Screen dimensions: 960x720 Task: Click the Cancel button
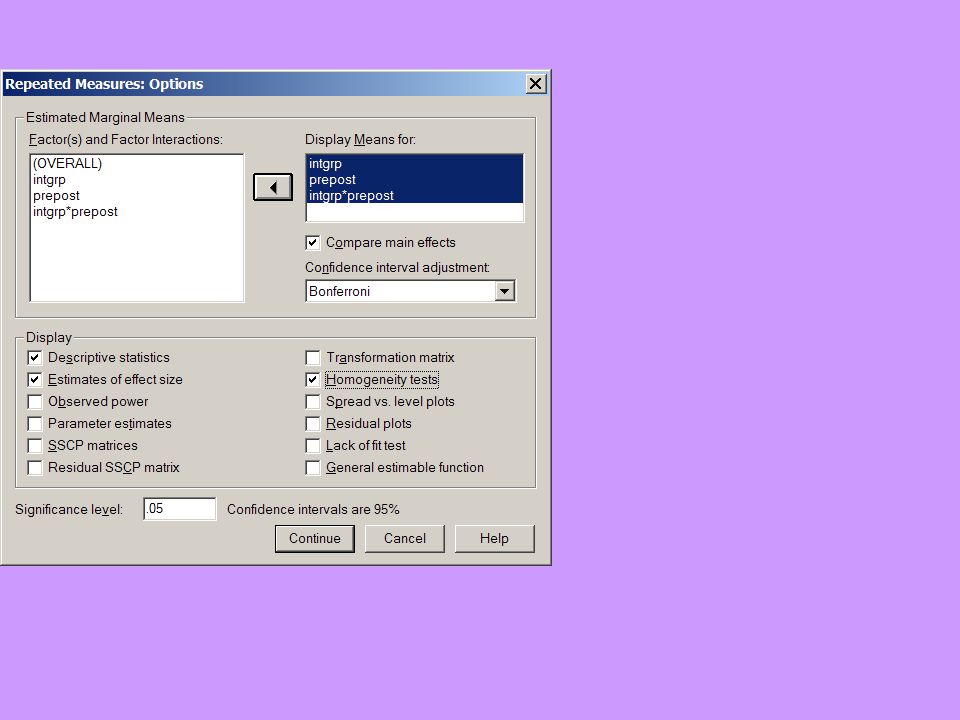[x=405, y=539]
